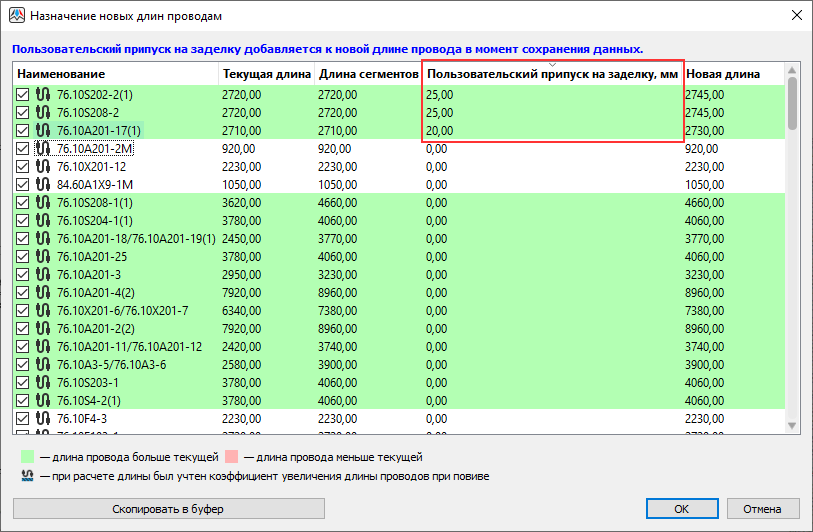Screen dimensions: 813x532
Task: Click the wire icon next to 76.10A201-25
Action: tap(43, 256)
